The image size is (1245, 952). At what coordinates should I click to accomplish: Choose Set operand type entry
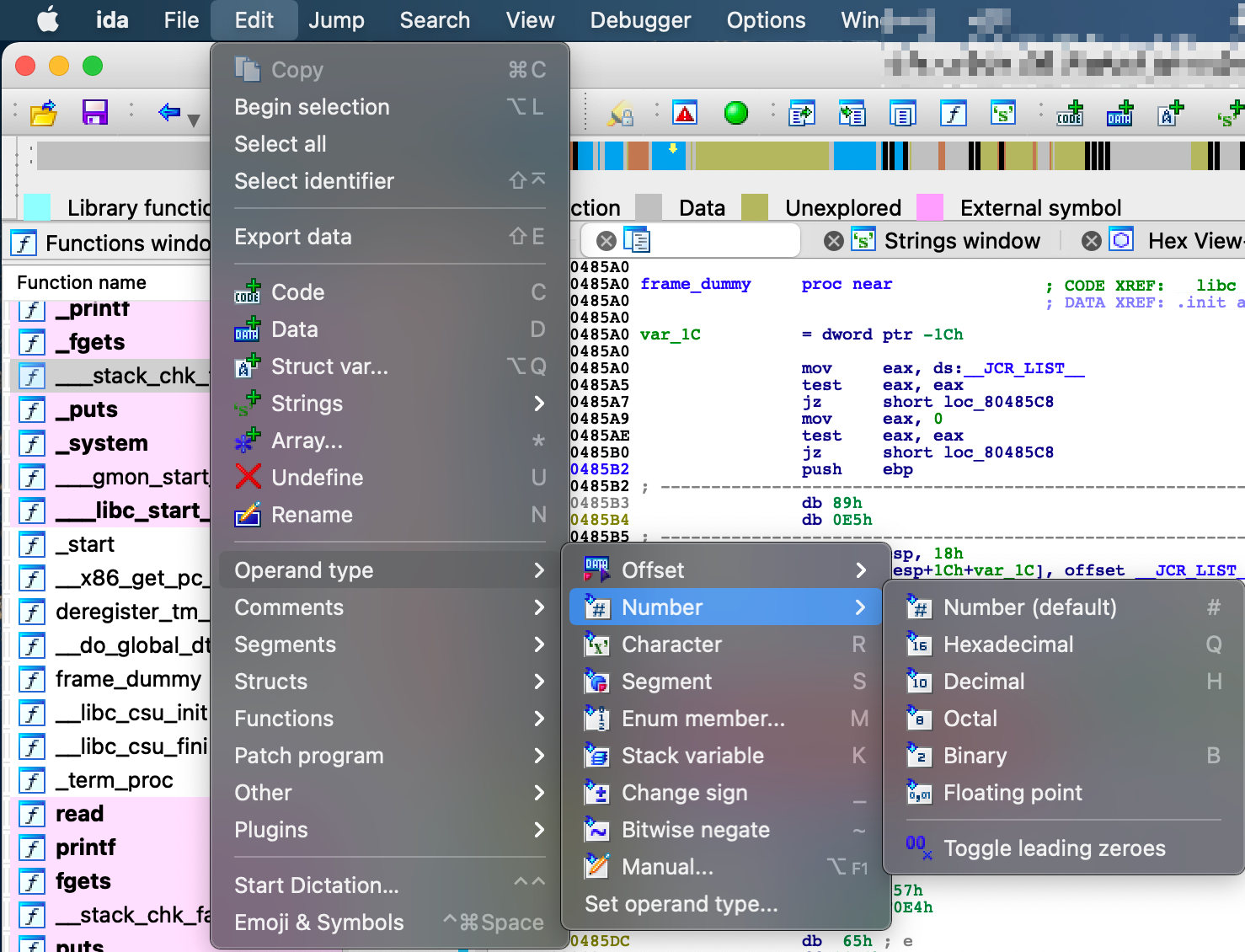coord(726,904)
